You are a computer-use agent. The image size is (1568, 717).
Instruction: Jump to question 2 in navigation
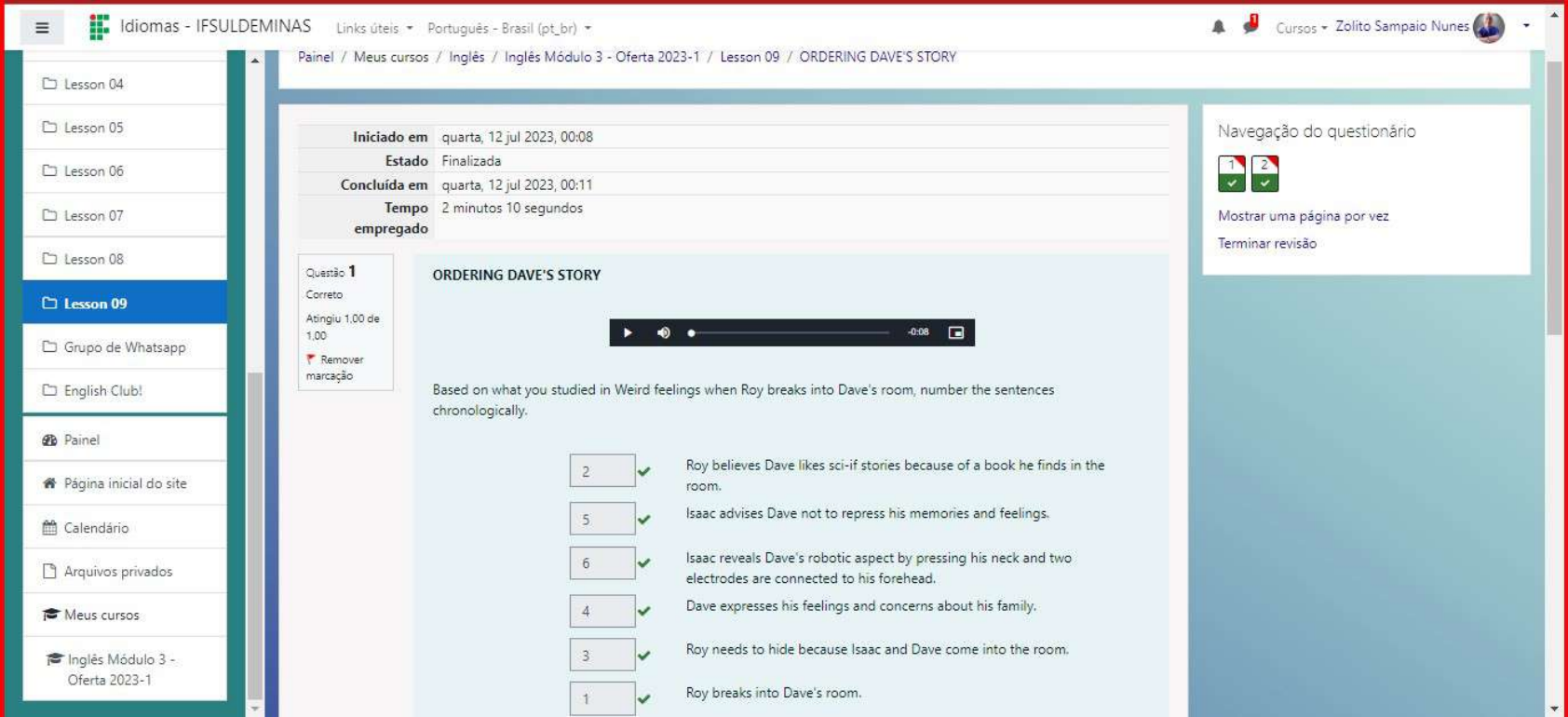[1264, 173]
